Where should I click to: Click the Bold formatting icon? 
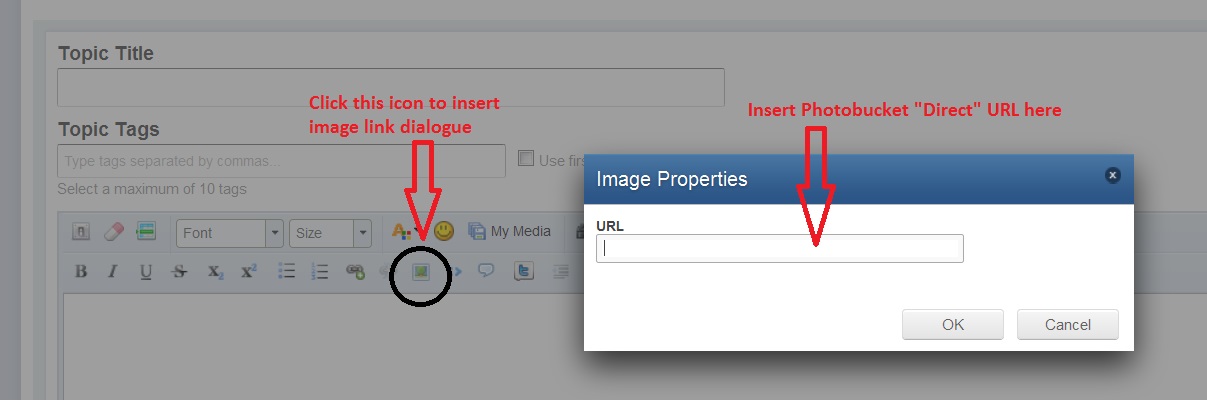pyautogui.click(x=82, y=271)
